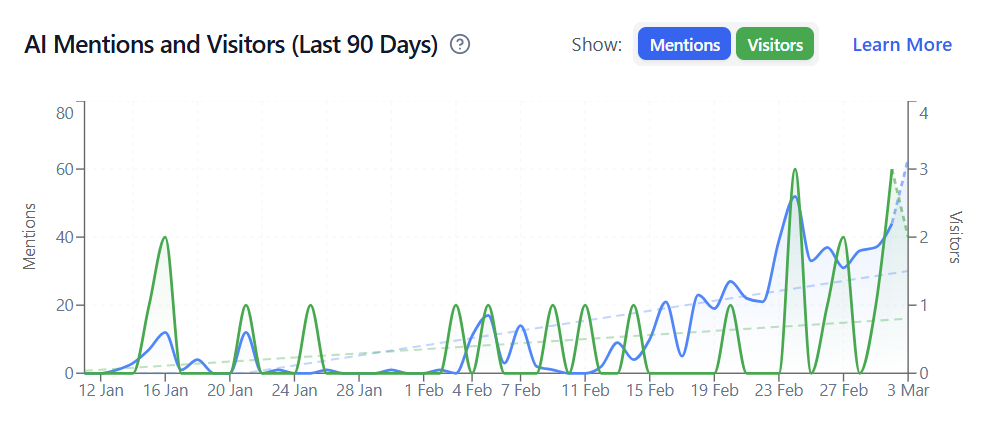Image resolution: width=995 pixels, height=423 pixels.
Task: Select the 1 Feb date label
Action: 424,391
